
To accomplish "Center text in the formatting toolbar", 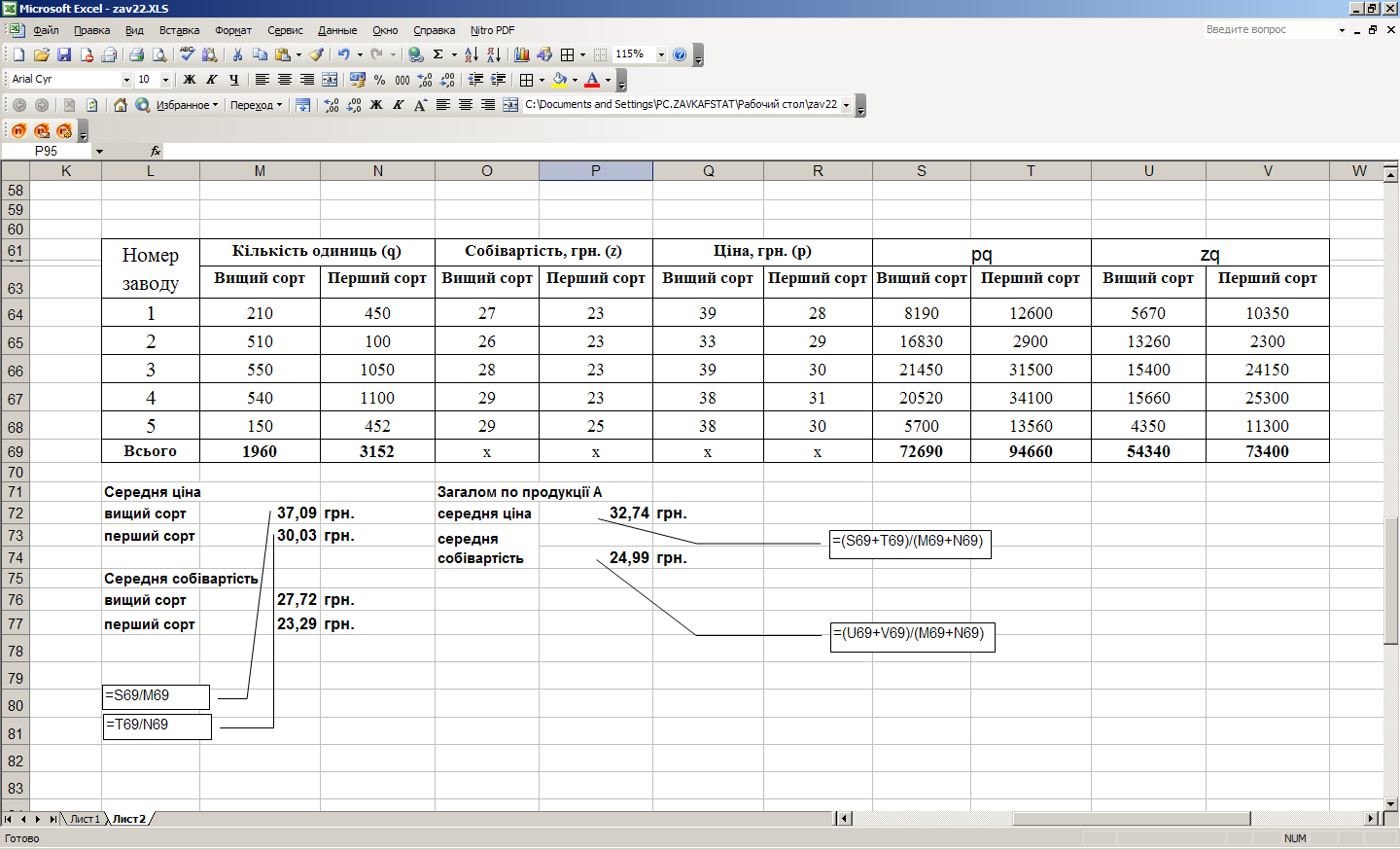I will (x=285, y=80).
